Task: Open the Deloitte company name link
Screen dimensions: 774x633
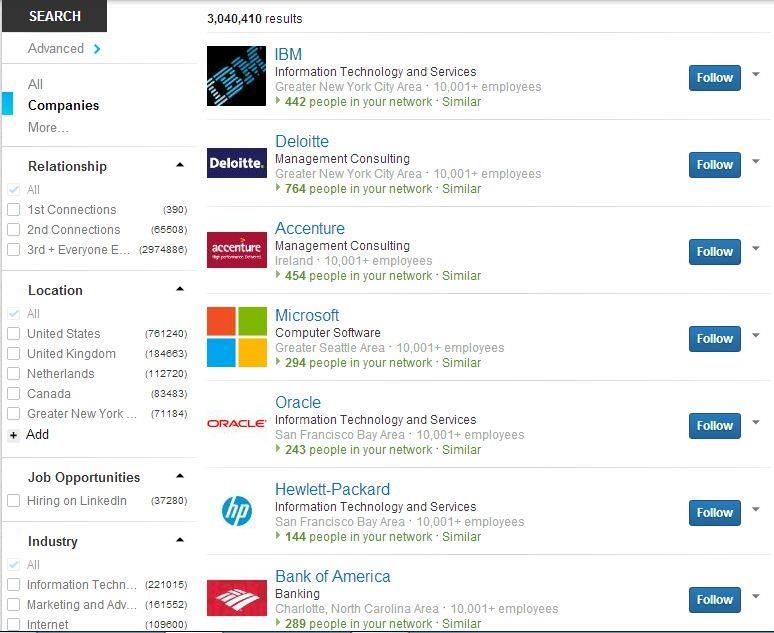Action: [x=302, y=141]
